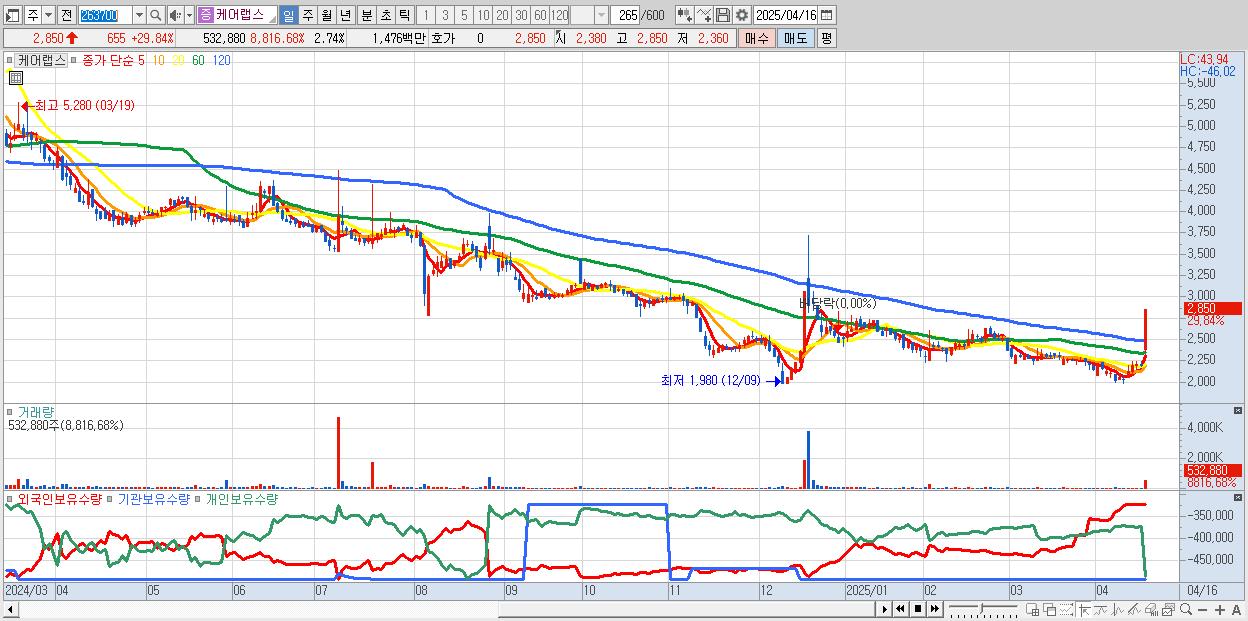Click the trend line tool icon at bottom
Viewport: 1248px width, 621px height.
click(1101, 609)
